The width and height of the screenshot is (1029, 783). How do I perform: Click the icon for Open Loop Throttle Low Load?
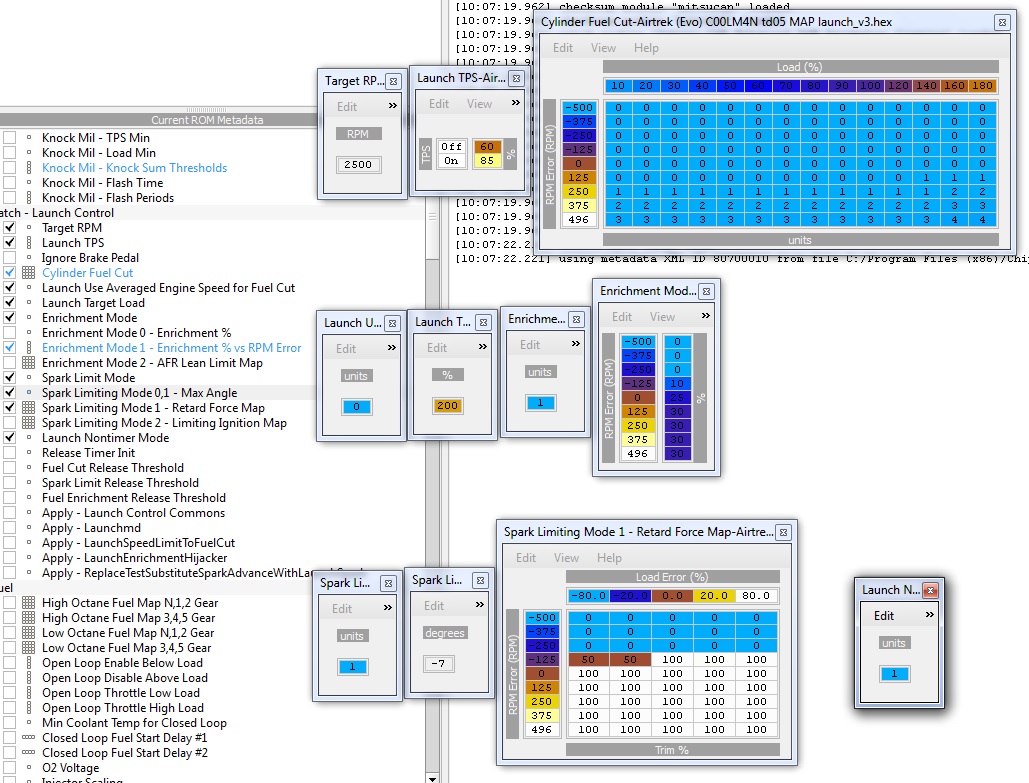28,692
